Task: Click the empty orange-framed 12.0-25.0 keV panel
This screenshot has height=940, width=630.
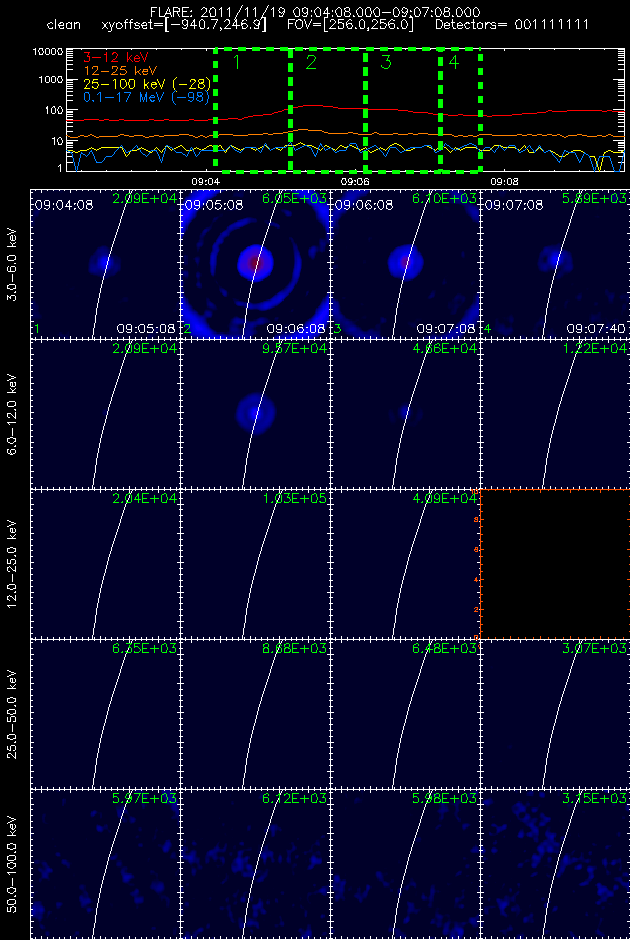Action: [554, 564]
